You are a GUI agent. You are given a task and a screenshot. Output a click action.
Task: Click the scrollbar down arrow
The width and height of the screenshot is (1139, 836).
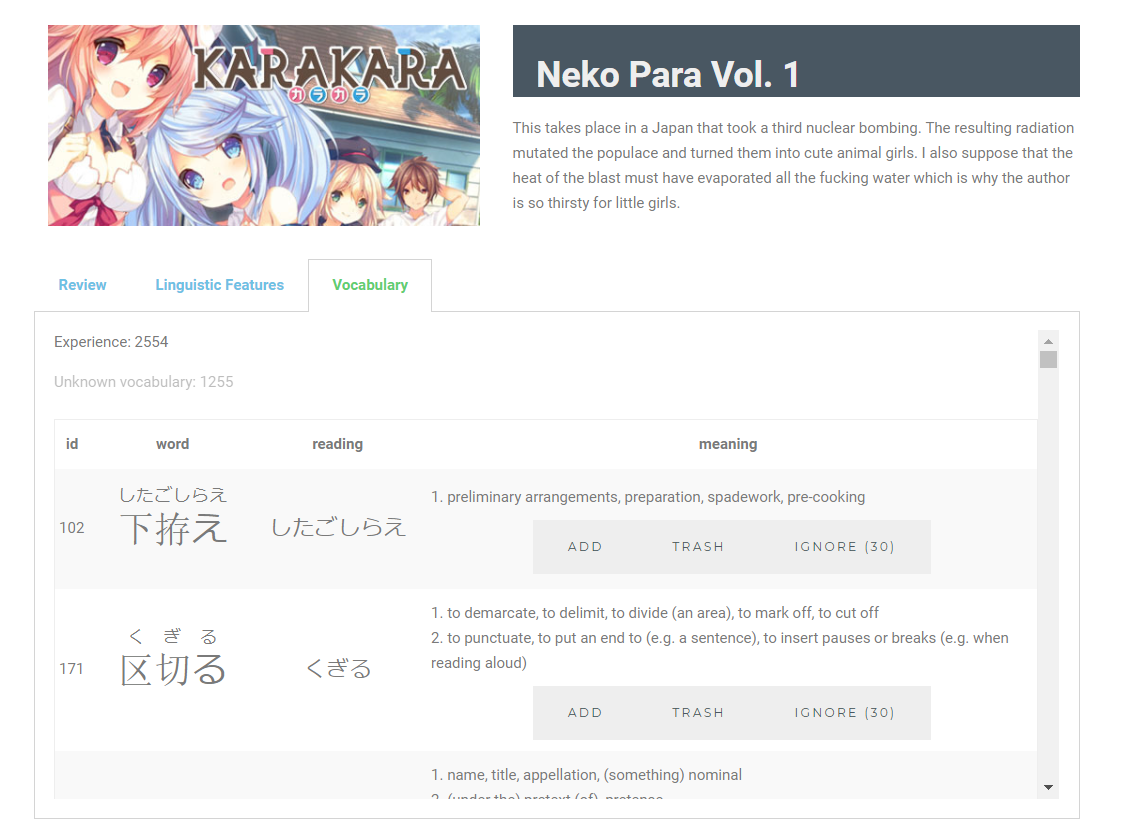point(1048,787)
